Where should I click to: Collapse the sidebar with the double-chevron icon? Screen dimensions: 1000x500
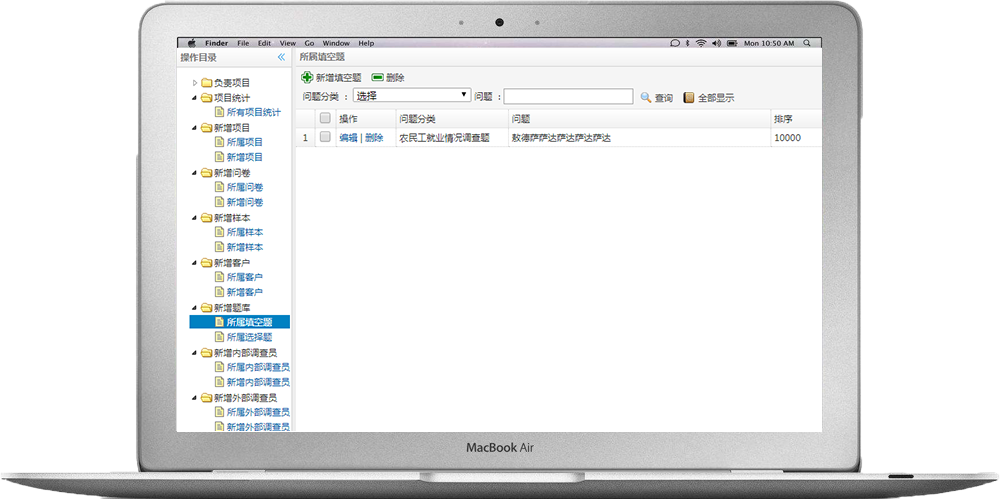[281, 58]
